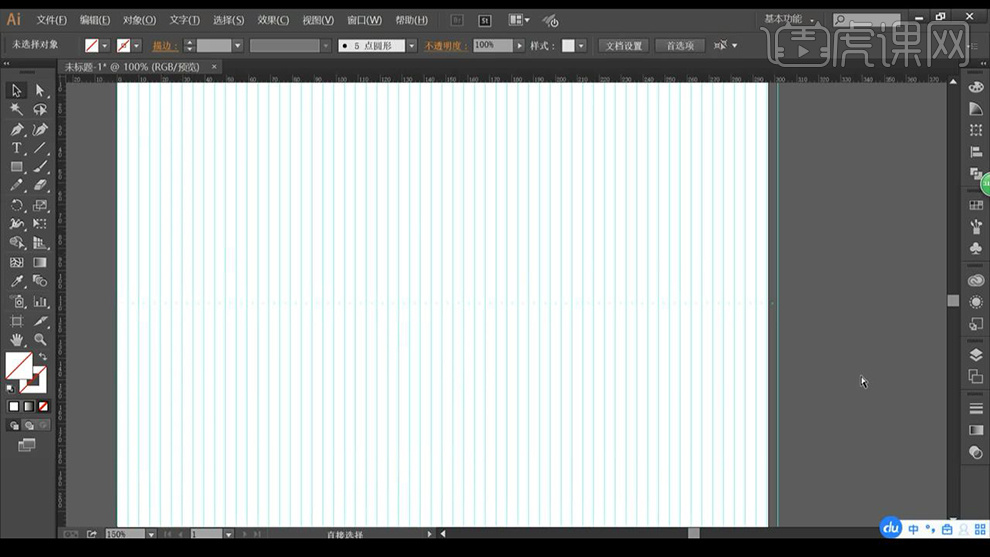The height and width of the screenshot is (557, 990).
Task: Expand the 5 点圆形 brush dropdown
Action: click(x=411, y=46)
